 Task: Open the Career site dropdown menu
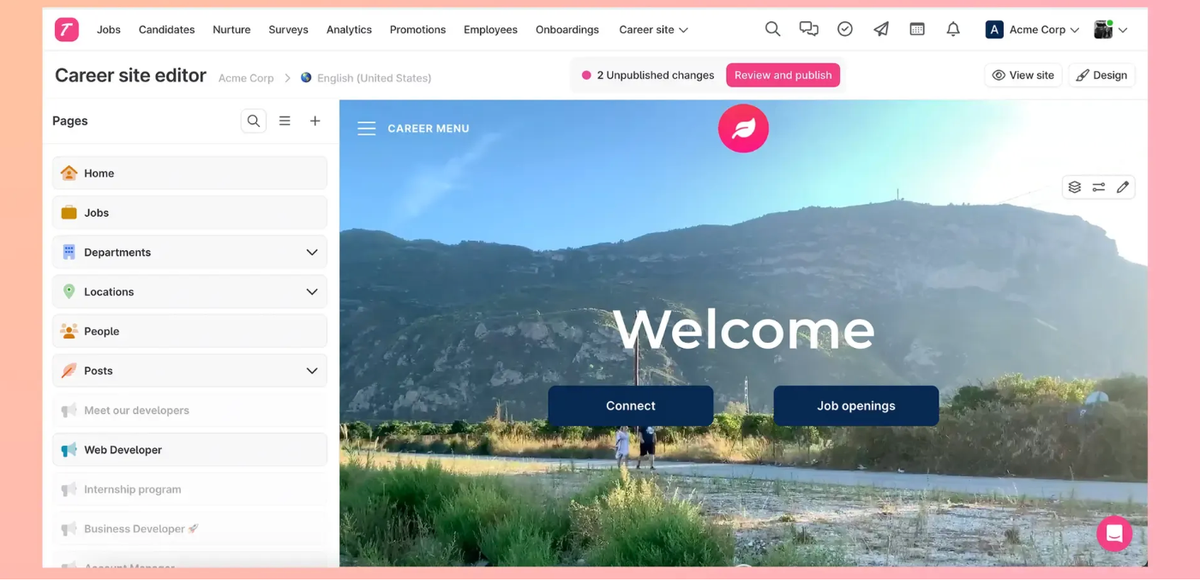tap(653, 30)
